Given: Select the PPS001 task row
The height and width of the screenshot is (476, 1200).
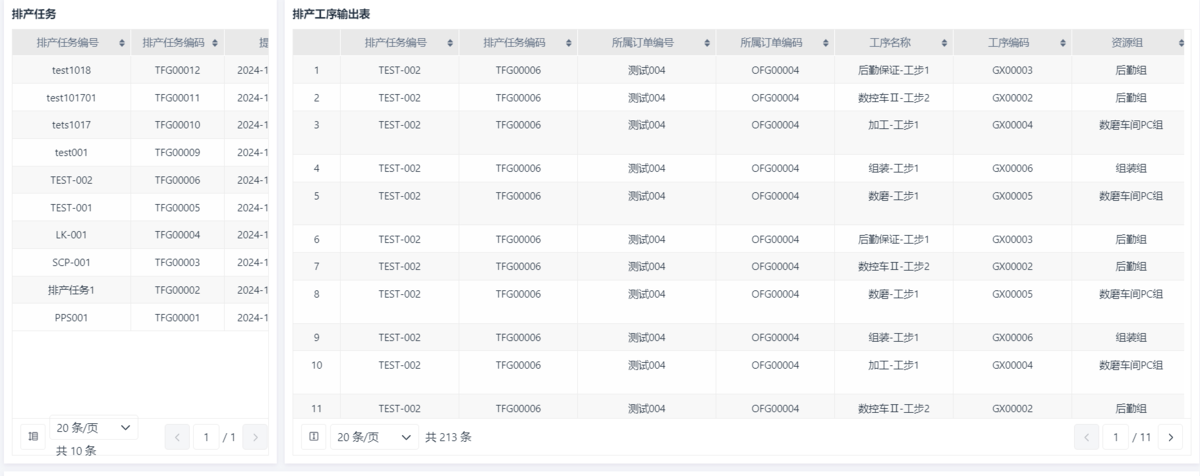Looking at the screenshot, I should [140, 318].
